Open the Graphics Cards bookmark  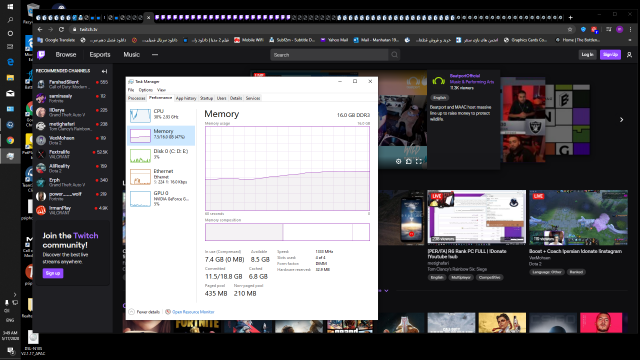click(525, 40)
